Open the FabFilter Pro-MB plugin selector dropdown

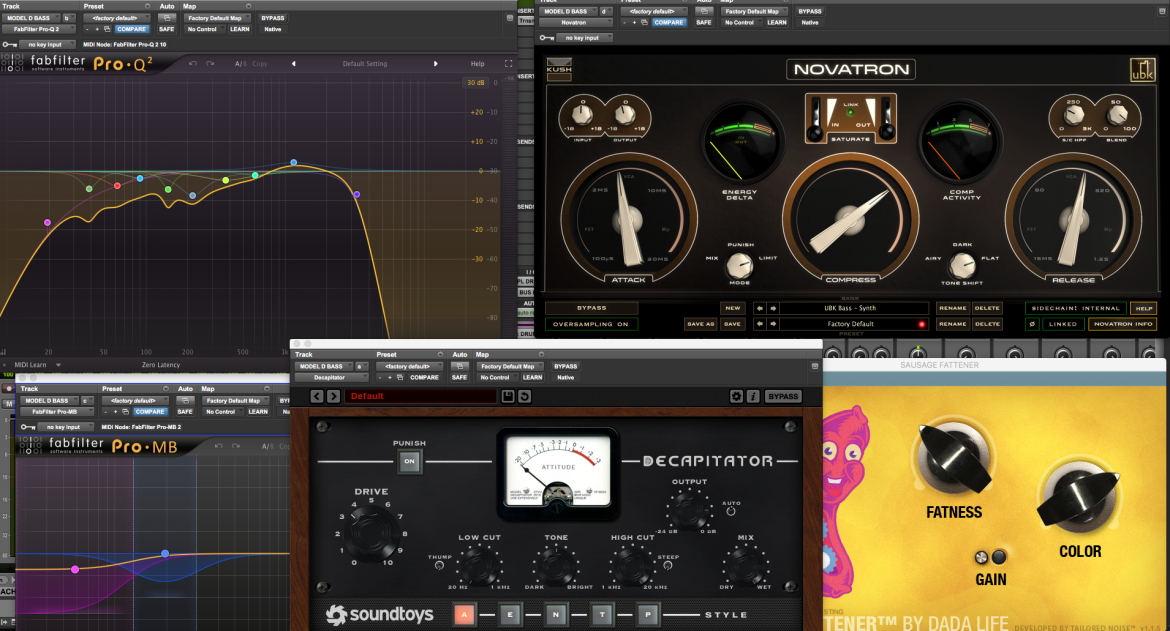point(57,412)
